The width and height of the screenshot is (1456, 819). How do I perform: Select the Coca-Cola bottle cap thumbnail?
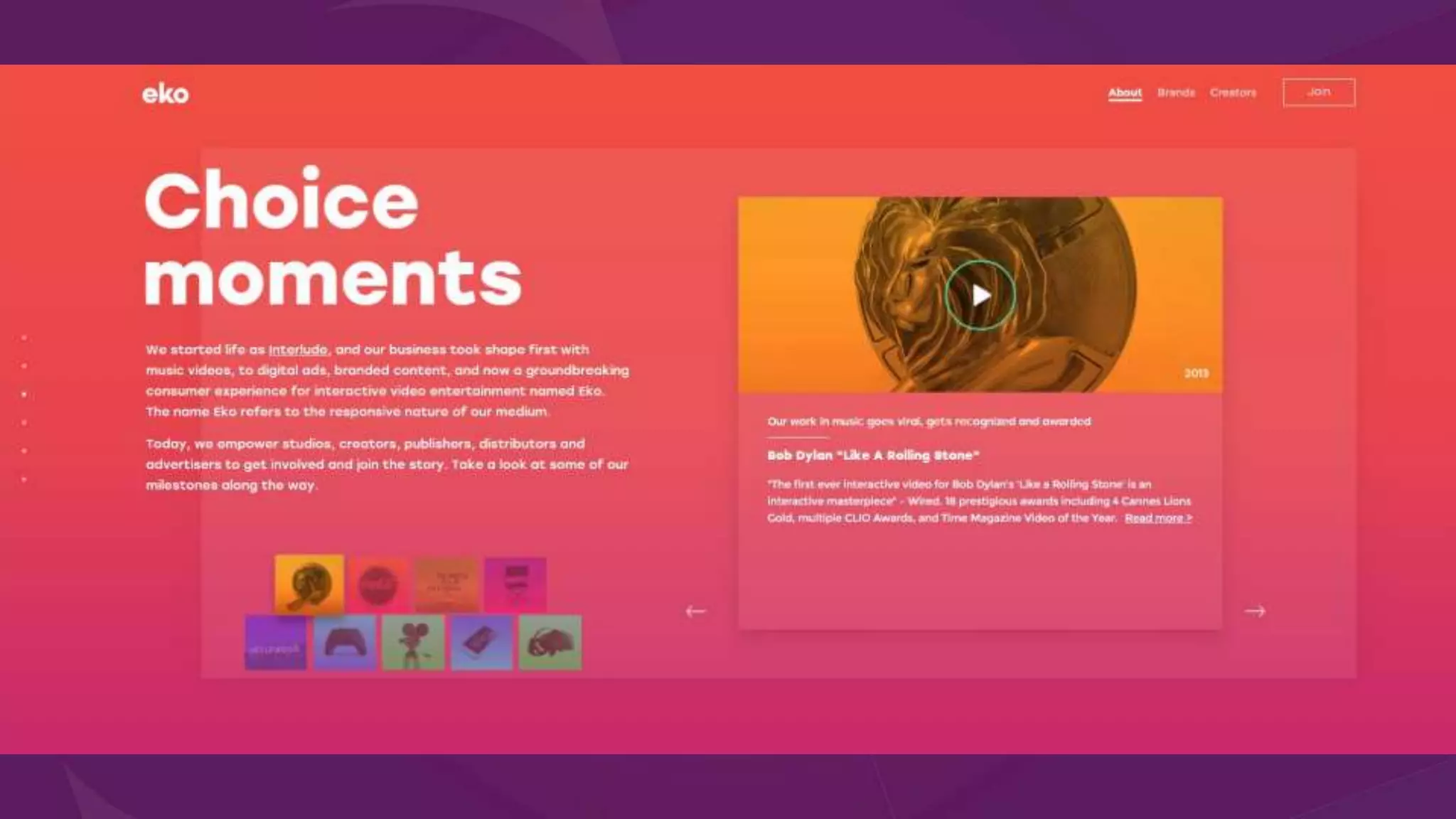coord(378,585)
